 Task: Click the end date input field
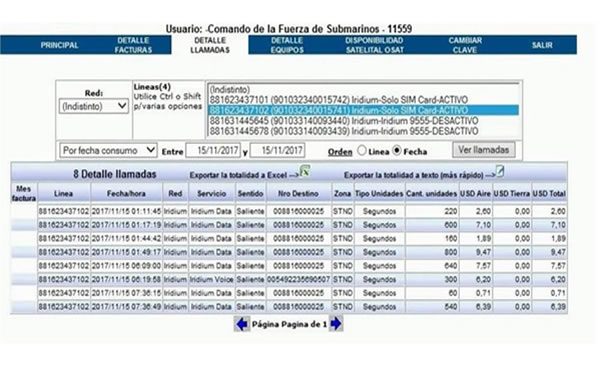[x=277, y=150]
